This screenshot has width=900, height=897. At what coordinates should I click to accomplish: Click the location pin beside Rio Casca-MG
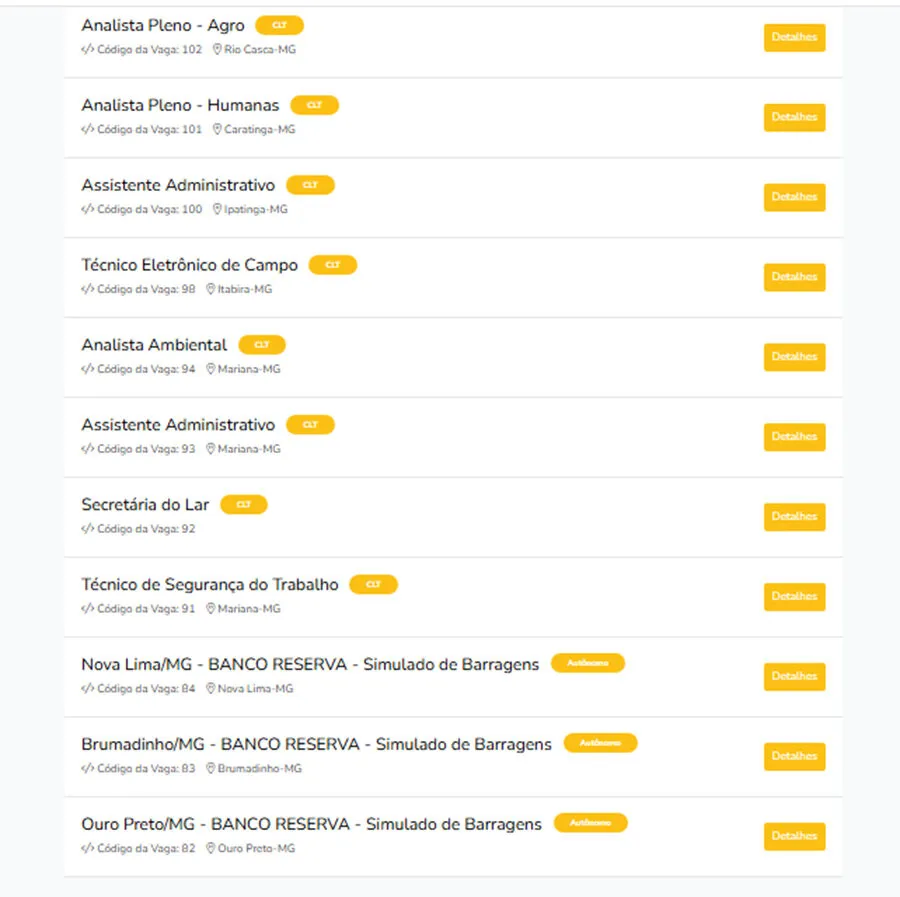tap(217, 49)
